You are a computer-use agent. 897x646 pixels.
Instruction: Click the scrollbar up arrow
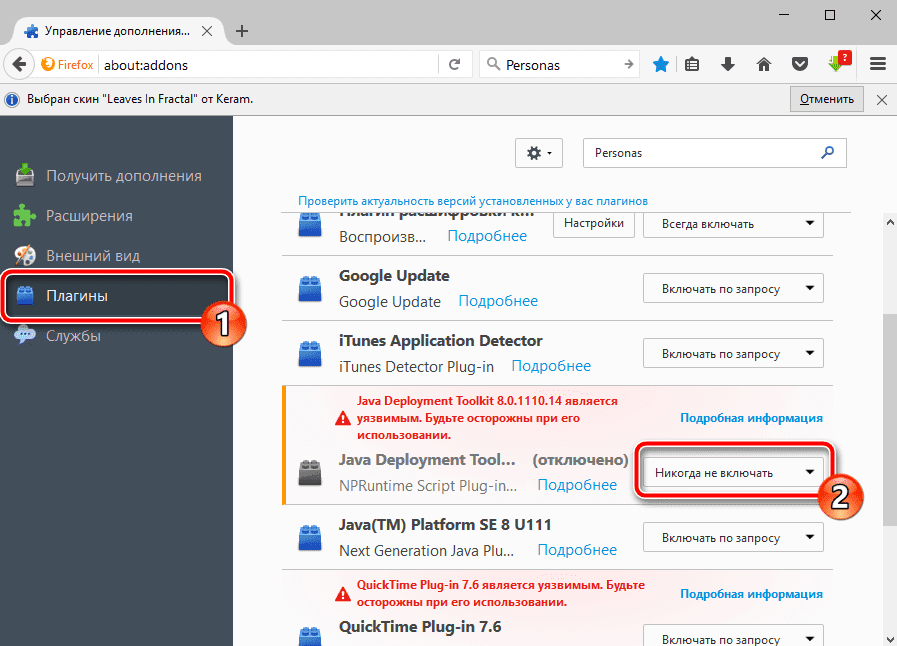coord(890,221)
